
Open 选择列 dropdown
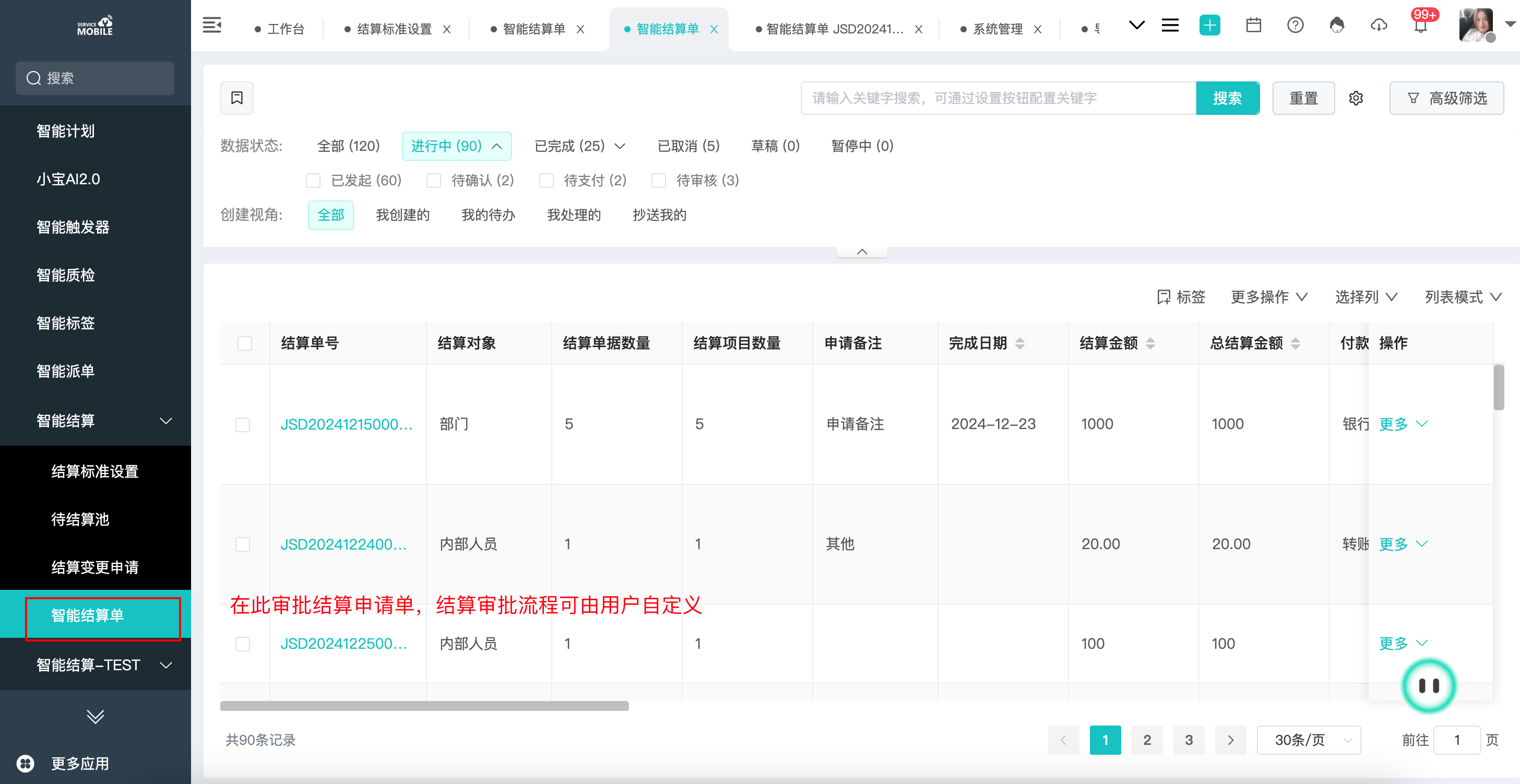pos(1365,296)
